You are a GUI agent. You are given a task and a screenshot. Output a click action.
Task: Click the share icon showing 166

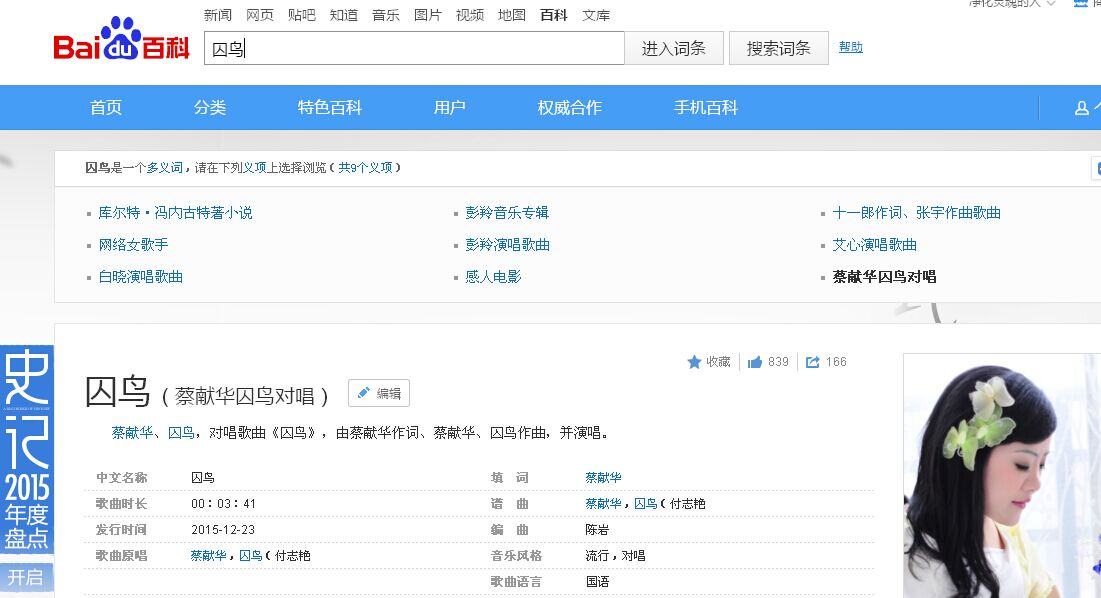pyautogui.click(x=813, y=362)
